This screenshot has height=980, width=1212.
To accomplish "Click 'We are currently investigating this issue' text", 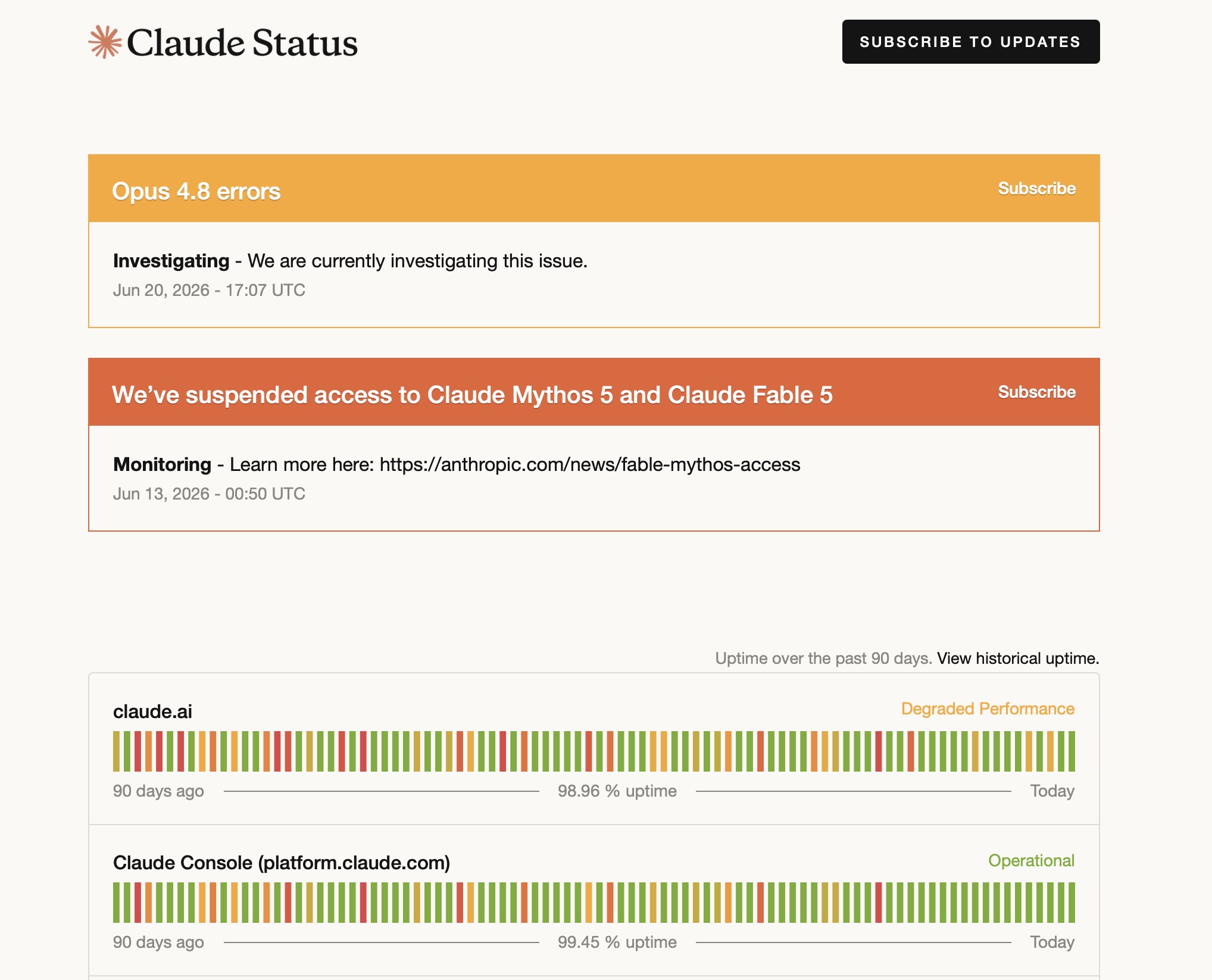I will pos(417,261).
